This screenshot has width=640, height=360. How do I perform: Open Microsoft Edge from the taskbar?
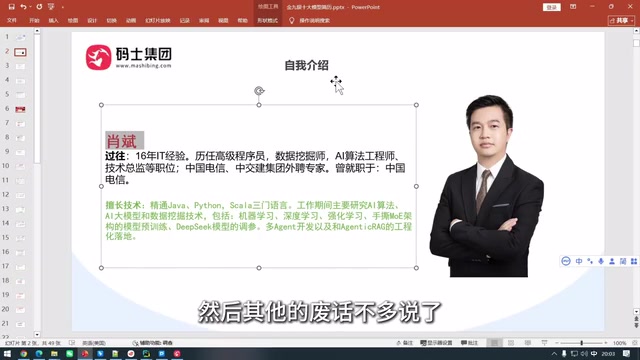pyautogui.click(x=39, y=353)
